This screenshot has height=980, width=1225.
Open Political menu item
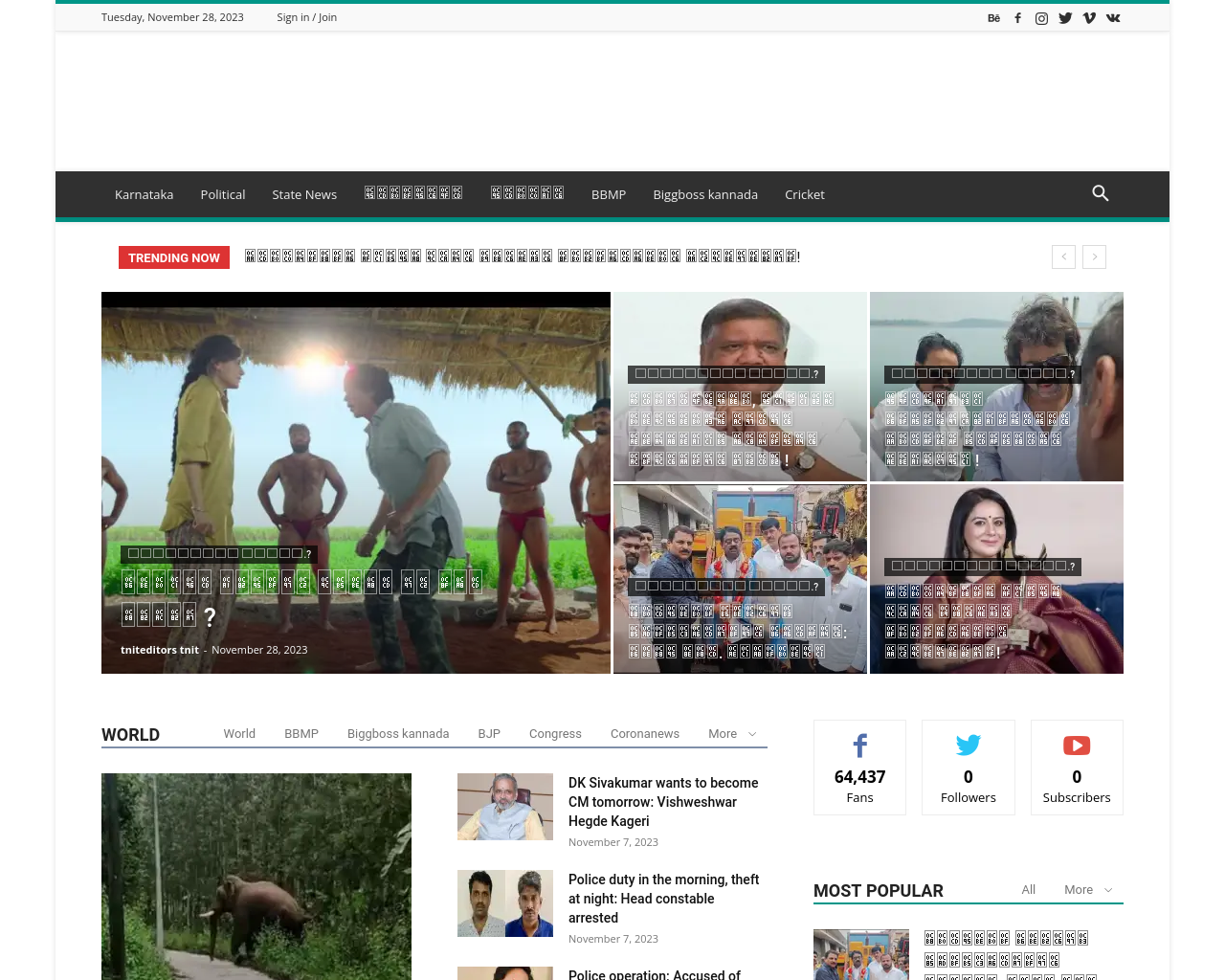tap(223, 194)
